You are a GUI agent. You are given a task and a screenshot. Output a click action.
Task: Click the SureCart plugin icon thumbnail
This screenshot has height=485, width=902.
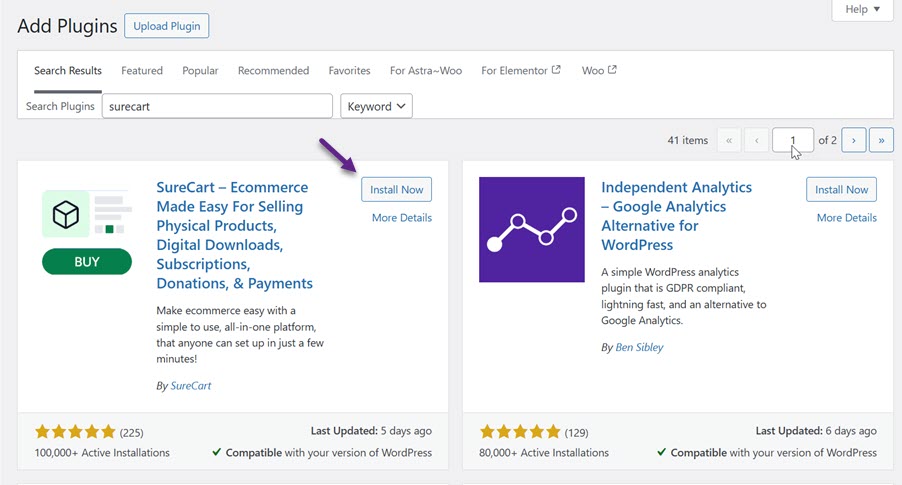(87, 232)
